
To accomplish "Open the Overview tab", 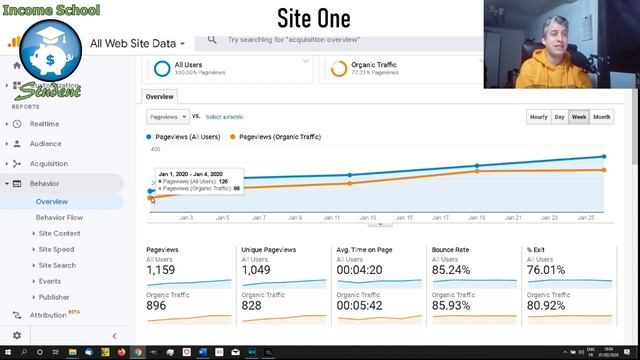I will pos(160,97).
